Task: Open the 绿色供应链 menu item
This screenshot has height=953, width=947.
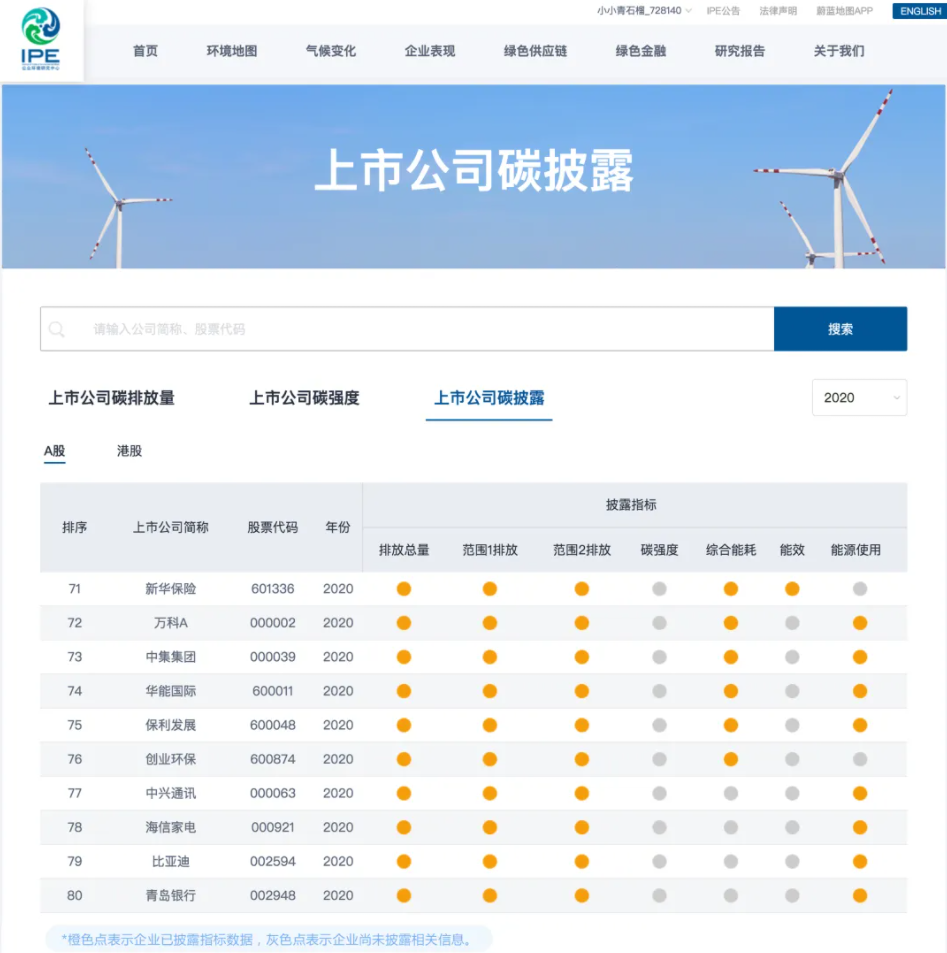Action: (x=535, y=51)
